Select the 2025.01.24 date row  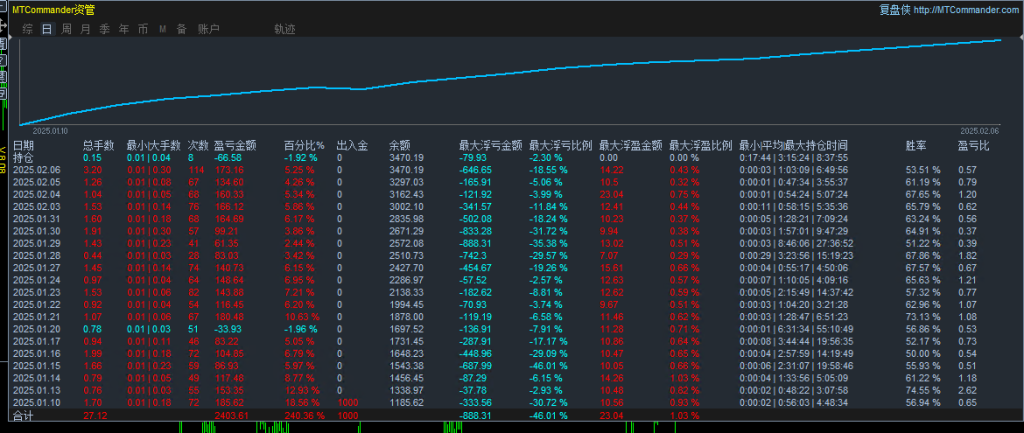[38, 280]
